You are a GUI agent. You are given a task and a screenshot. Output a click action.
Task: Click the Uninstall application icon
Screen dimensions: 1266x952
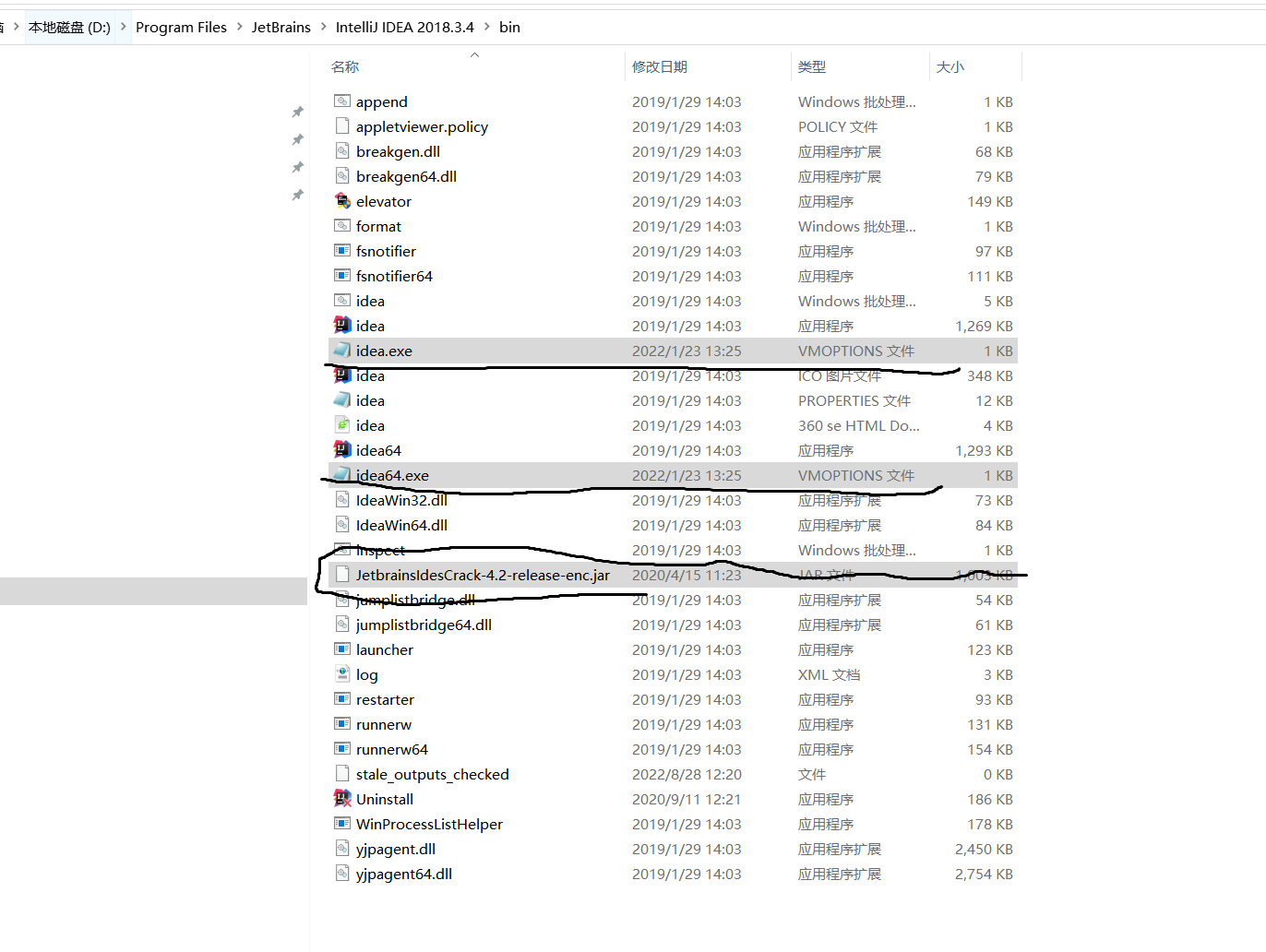click(x=342, y=799)
